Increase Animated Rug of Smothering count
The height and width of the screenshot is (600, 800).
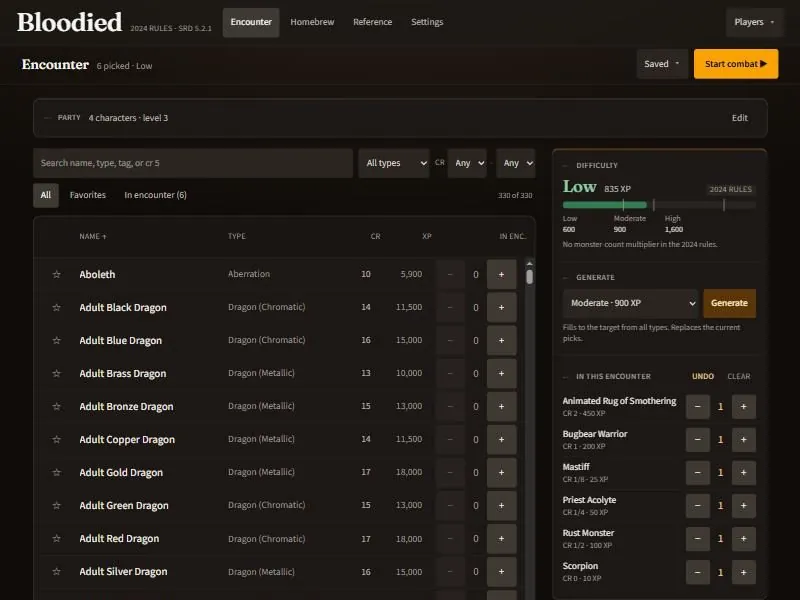click(x=743, y=407)
